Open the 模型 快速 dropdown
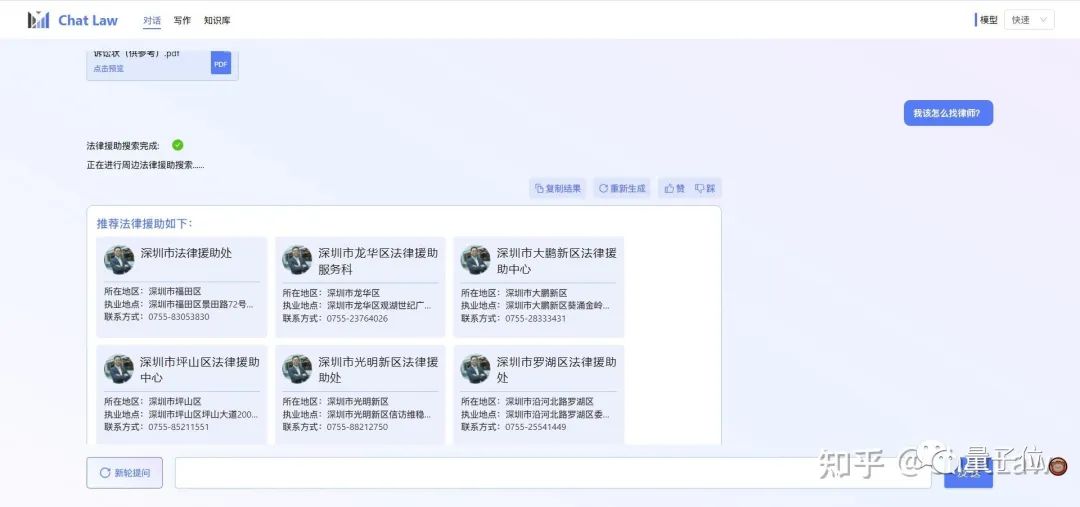 click(x=1028, y=20)
